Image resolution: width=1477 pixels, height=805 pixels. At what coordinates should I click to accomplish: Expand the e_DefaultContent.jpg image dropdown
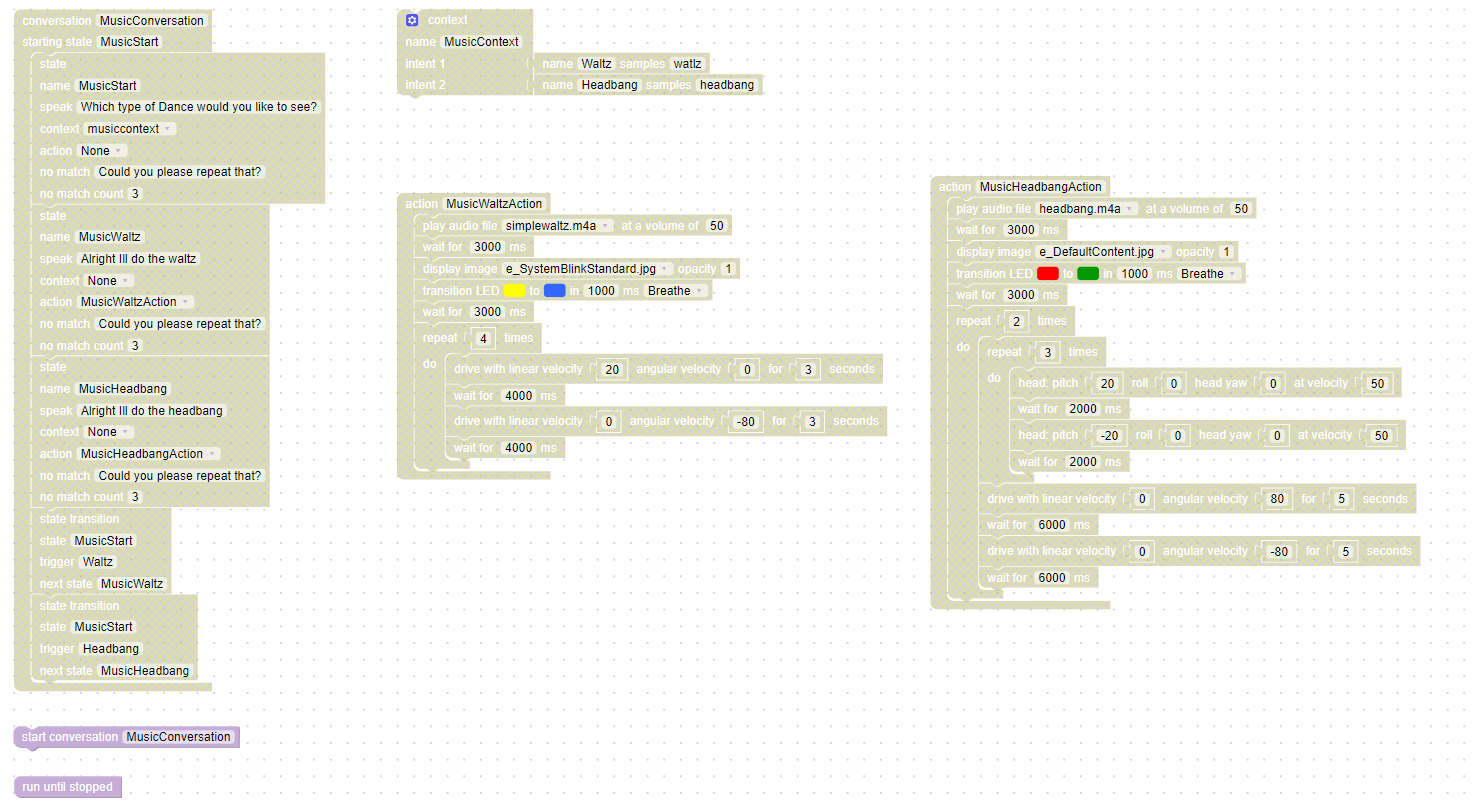pyautogui.click(x=1097, y=252)
